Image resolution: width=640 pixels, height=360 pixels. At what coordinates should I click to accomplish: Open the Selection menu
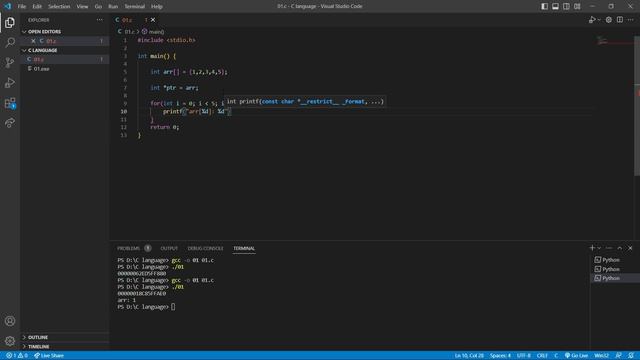(x=59, y=6)
